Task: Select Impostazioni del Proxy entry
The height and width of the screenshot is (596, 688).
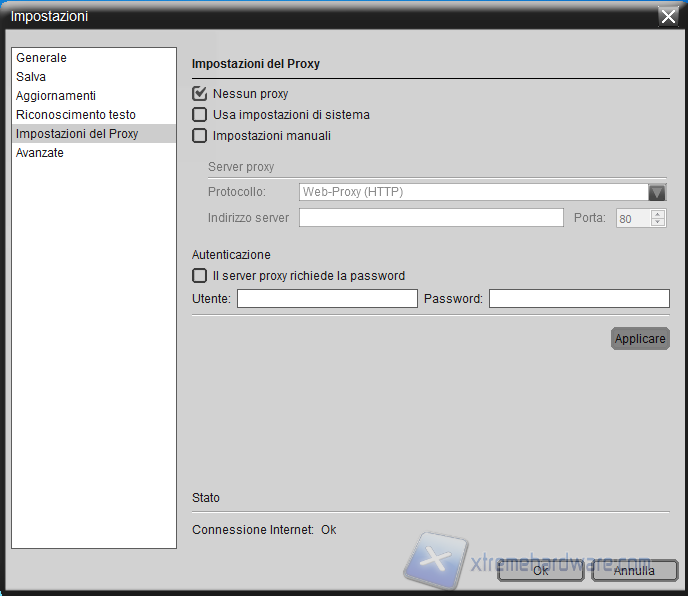Action: pos(77,134)
